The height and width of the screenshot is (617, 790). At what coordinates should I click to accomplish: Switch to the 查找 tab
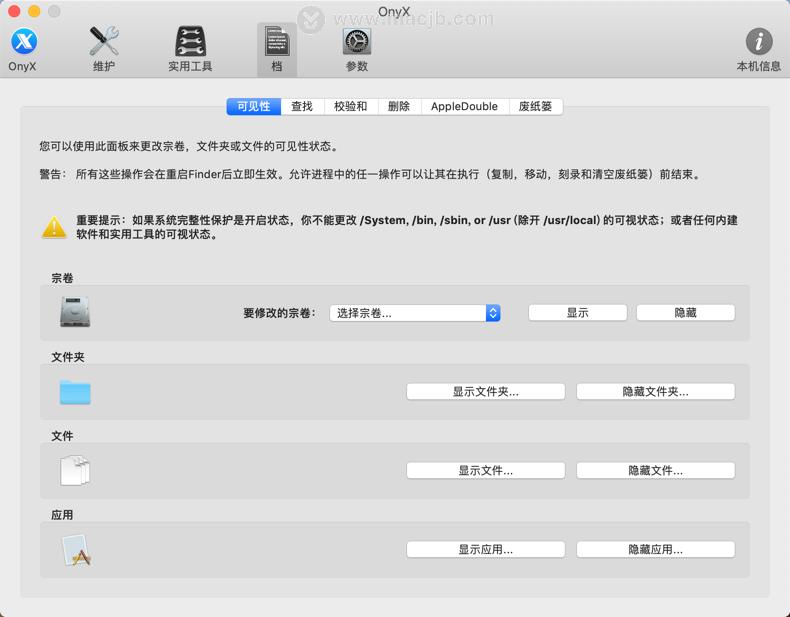pyautogui.click(x=302, y=106)
